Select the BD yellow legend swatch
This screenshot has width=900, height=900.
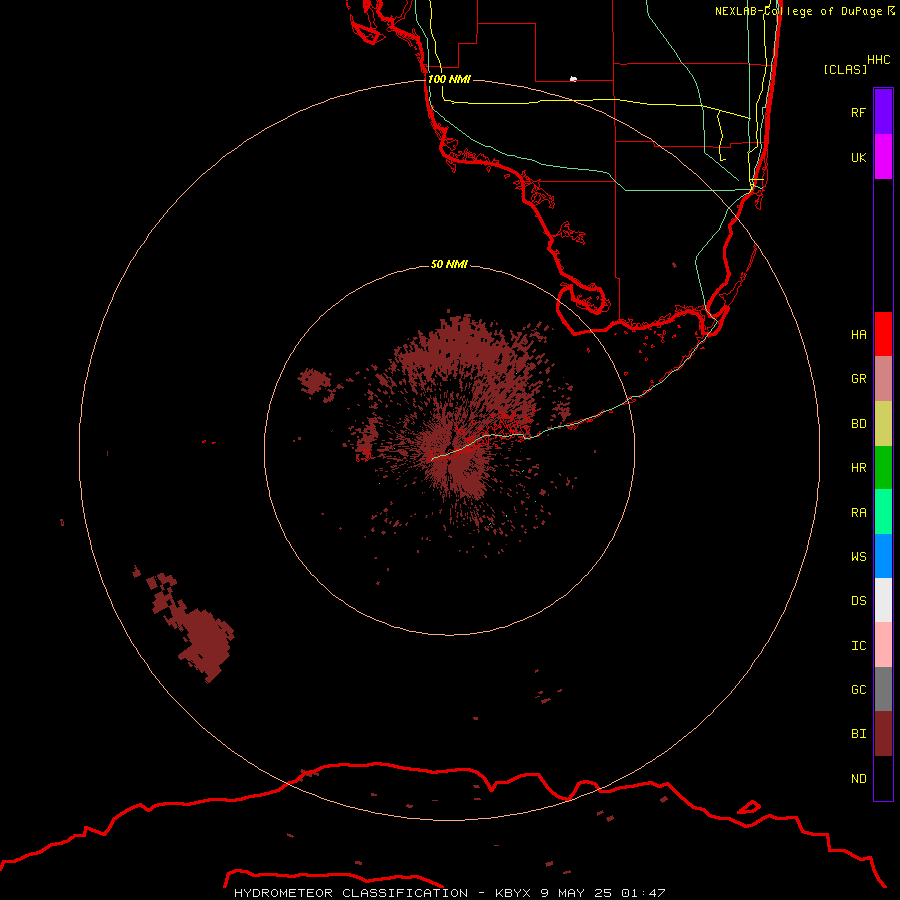tap(883, 424)
